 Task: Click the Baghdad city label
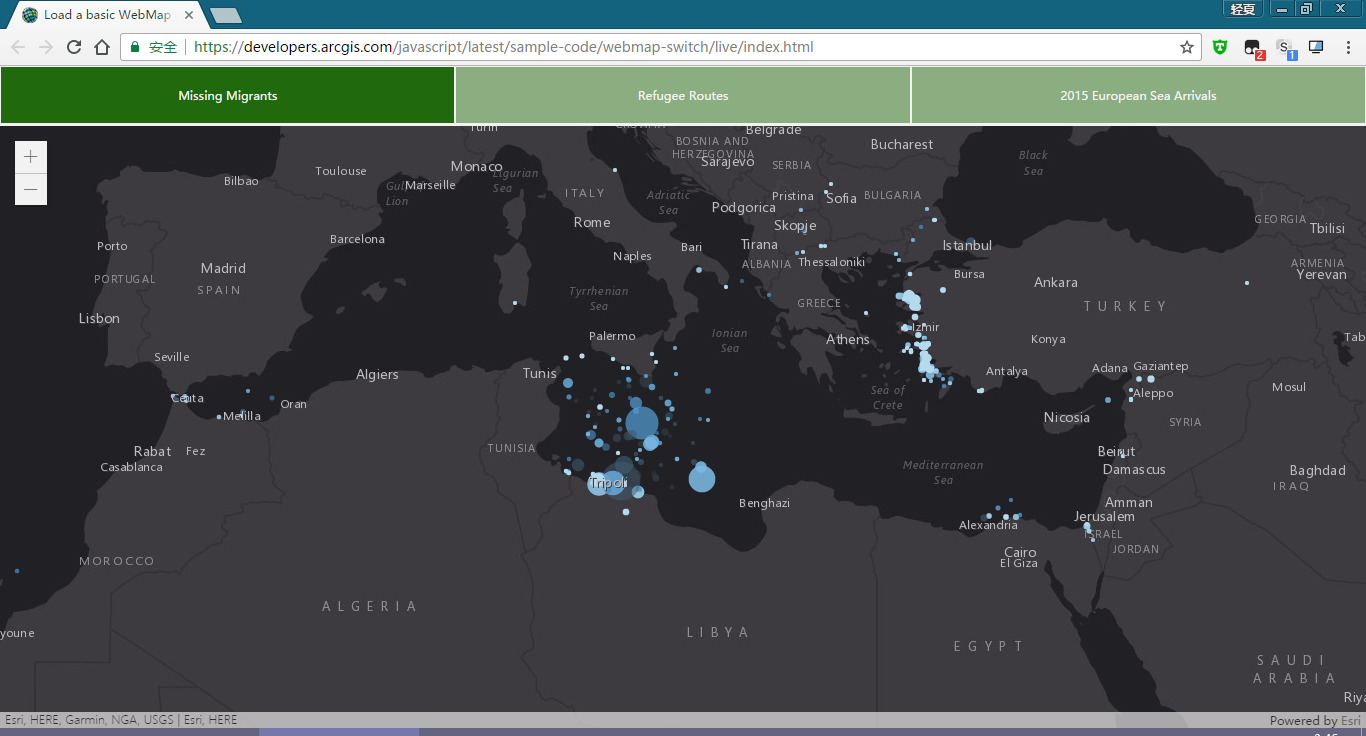tap(1318, 471)
